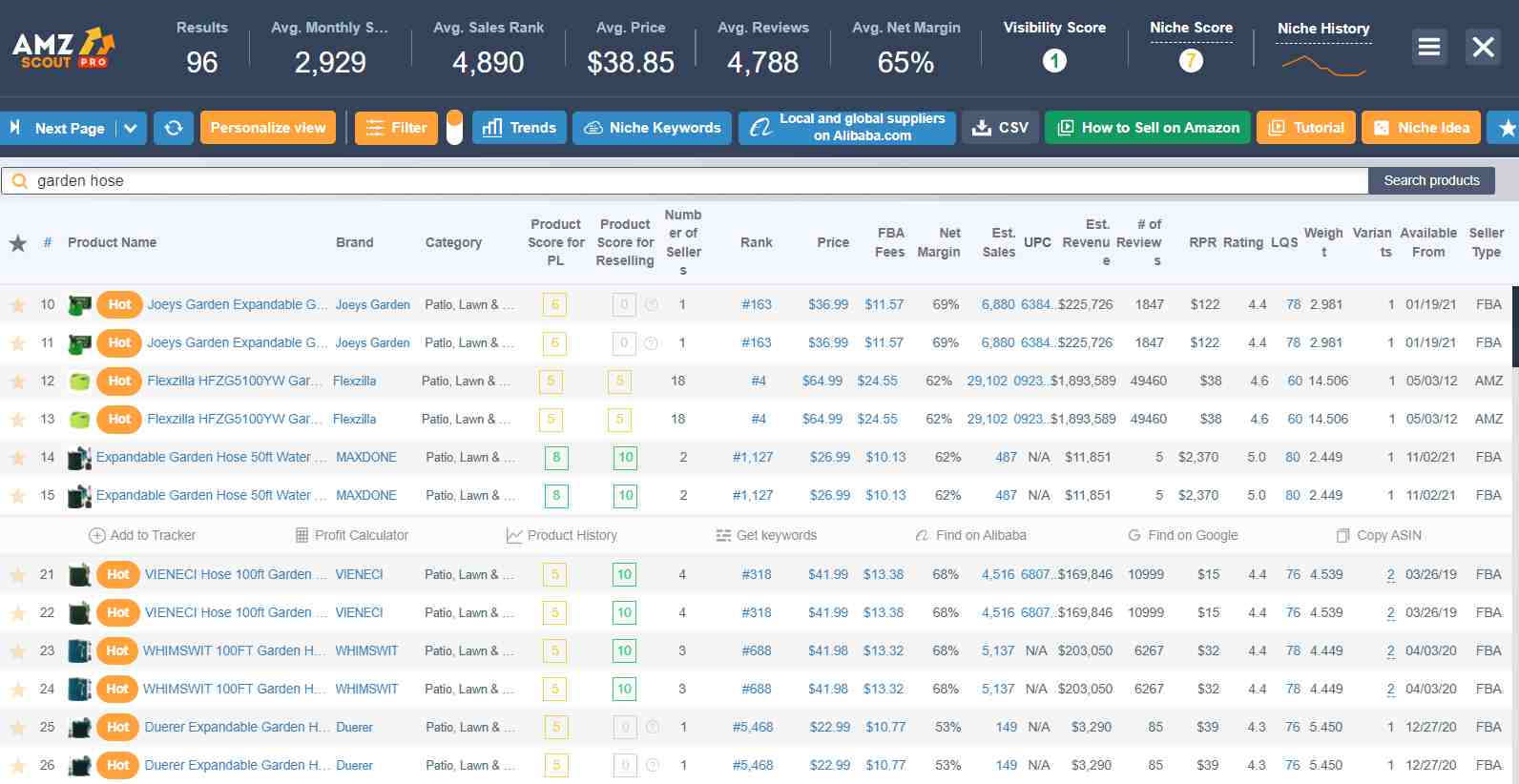1519x784 pixels.
Task: Export results with the CSV button
Action: click(x=1000, y=128)
